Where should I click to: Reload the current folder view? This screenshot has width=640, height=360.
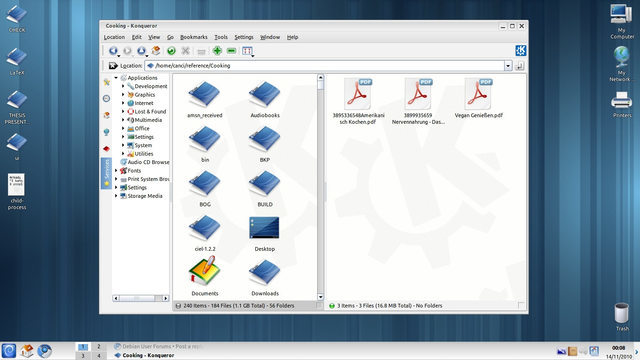(171, 51)
